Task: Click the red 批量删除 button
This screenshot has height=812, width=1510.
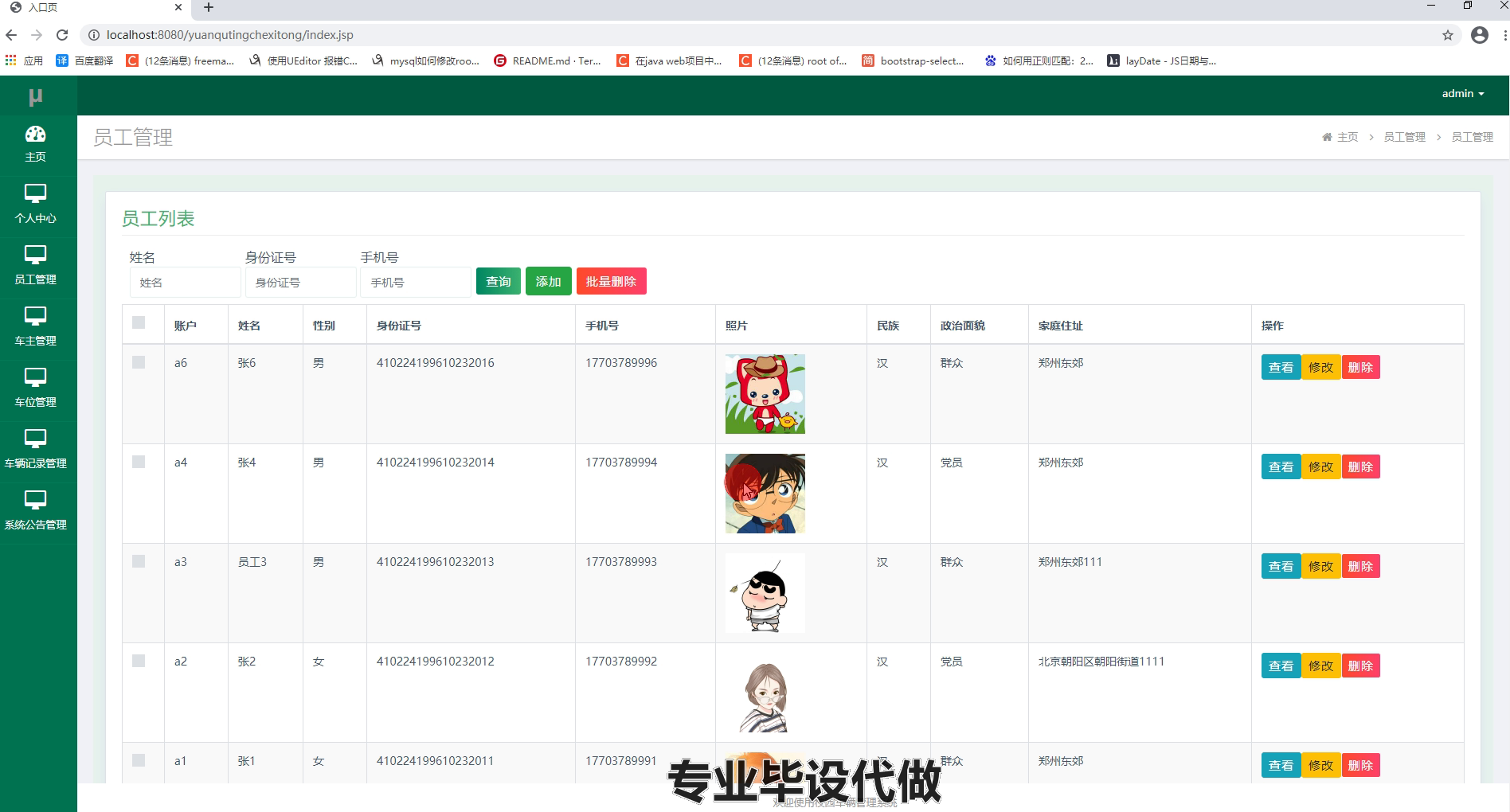Action: [x=612, y=281]
